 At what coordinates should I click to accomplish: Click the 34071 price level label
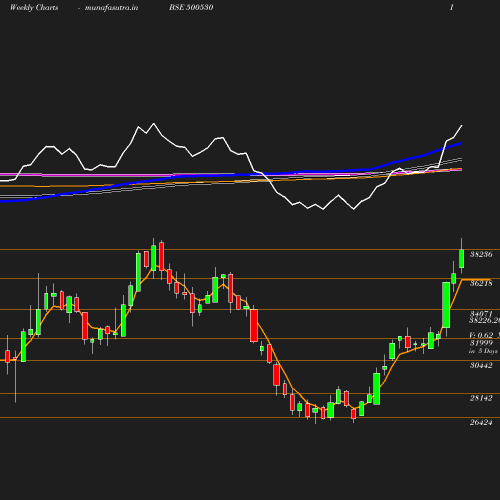[x=481, y=313]
